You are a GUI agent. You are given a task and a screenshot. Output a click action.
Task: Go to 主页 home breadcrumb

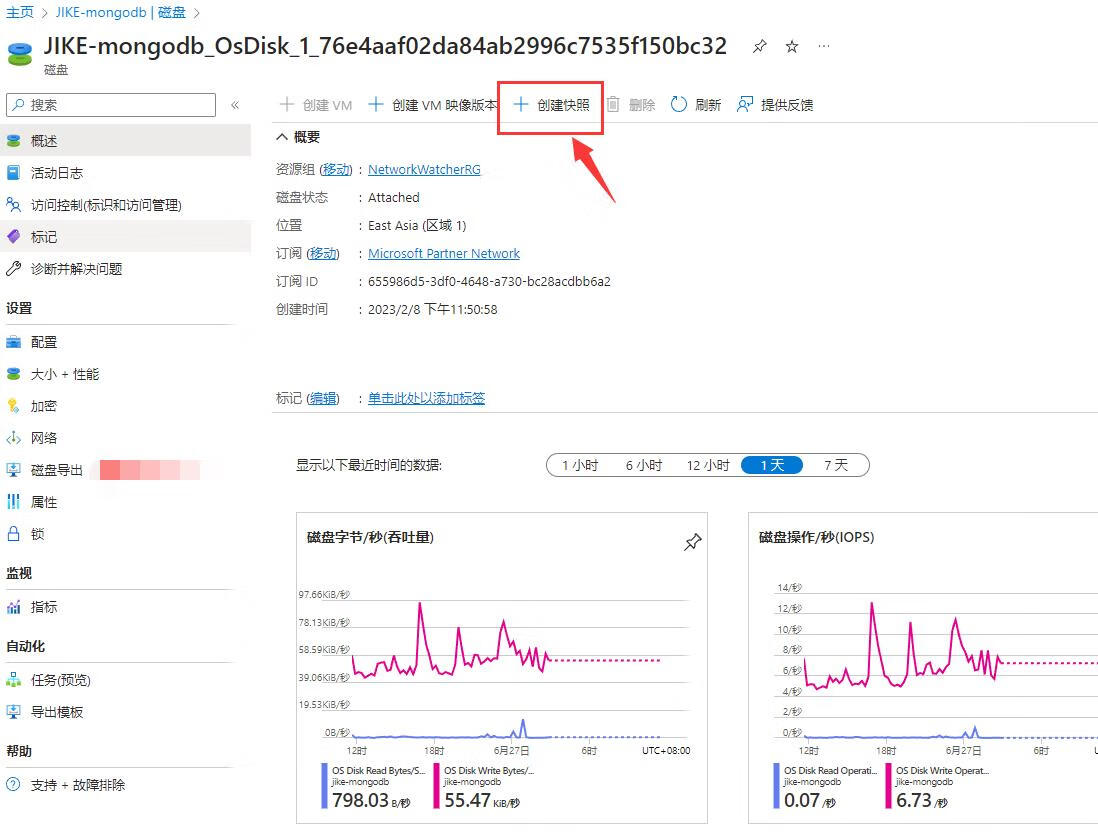pos(20,13)
